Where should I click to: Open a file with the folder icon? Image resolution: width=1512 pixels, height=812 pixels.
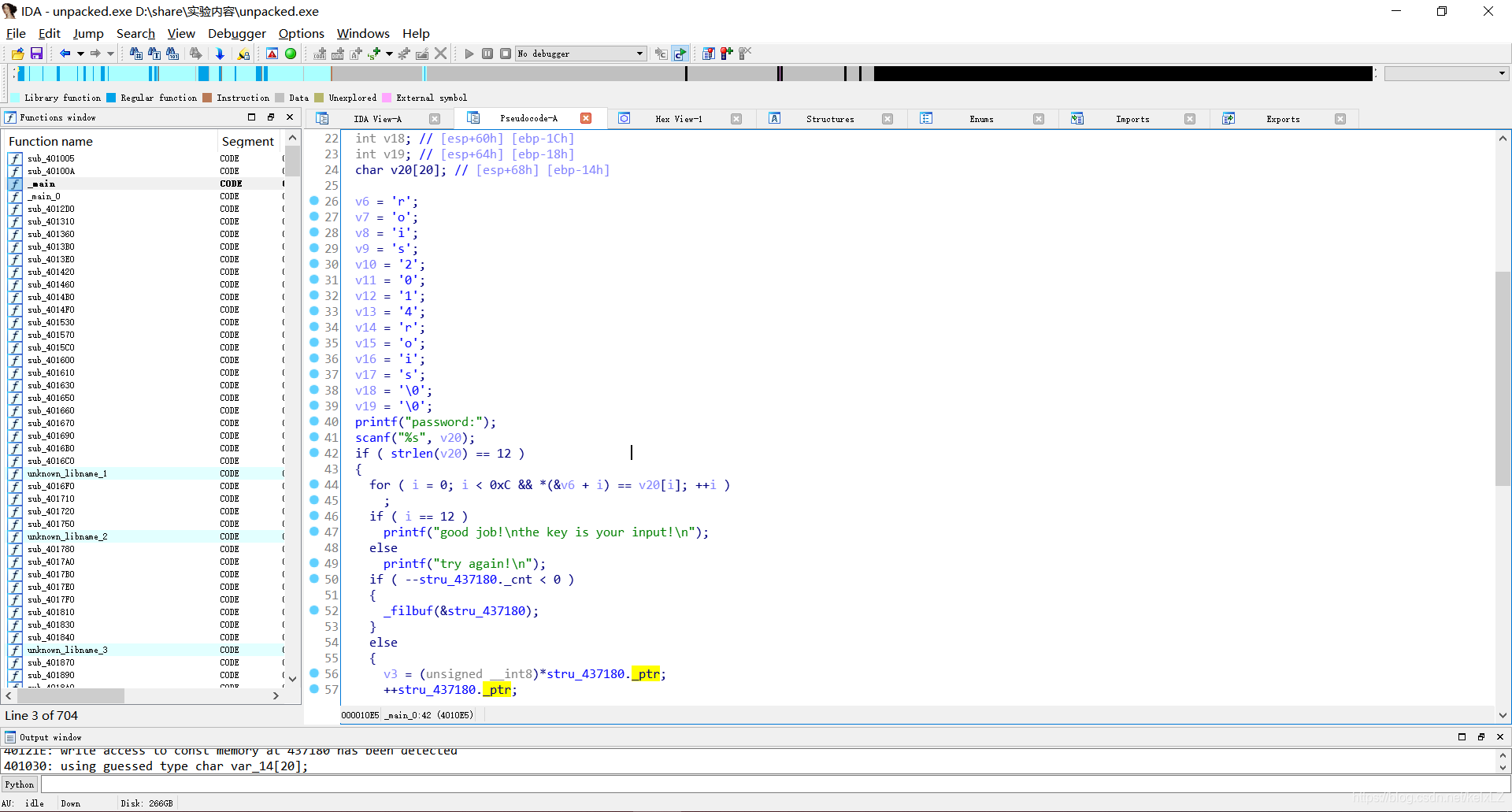(x=17, y=54)
